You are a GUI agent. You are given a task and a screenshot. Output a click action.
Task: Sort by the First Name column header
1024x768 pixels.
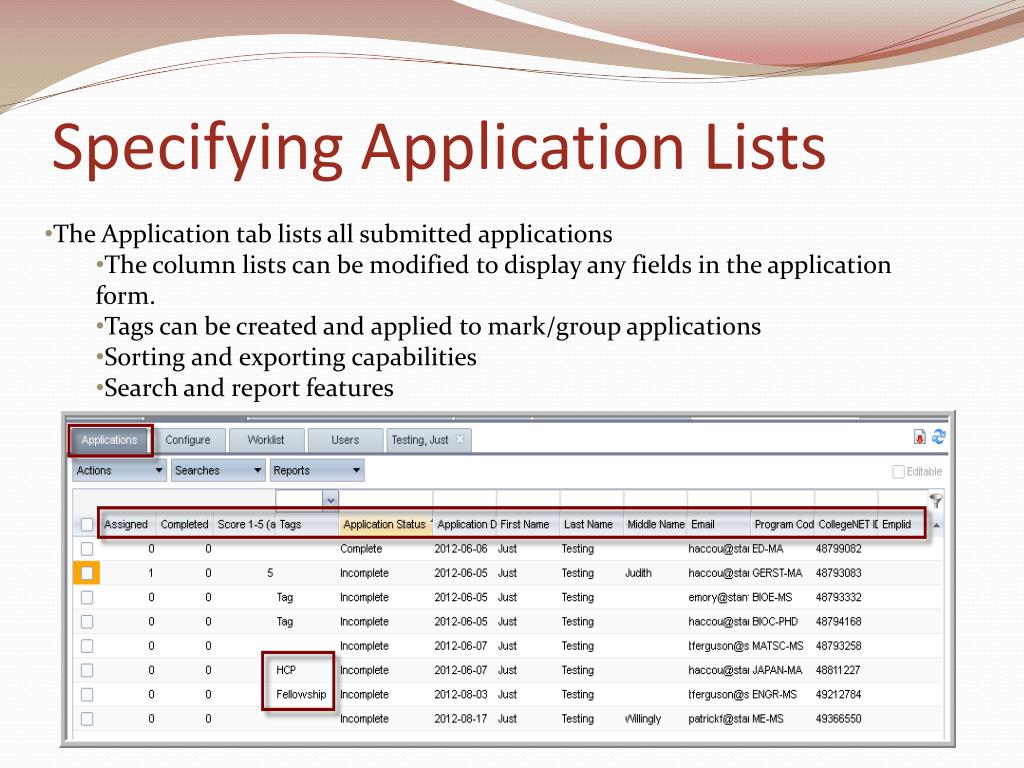pos(526,524)
